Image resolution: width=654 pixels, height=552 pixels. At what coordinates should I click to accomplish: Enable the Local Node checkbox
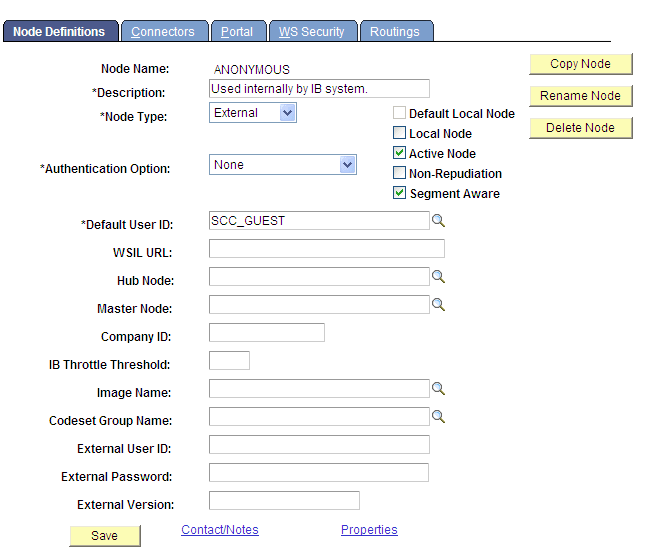tap(399, 133)
